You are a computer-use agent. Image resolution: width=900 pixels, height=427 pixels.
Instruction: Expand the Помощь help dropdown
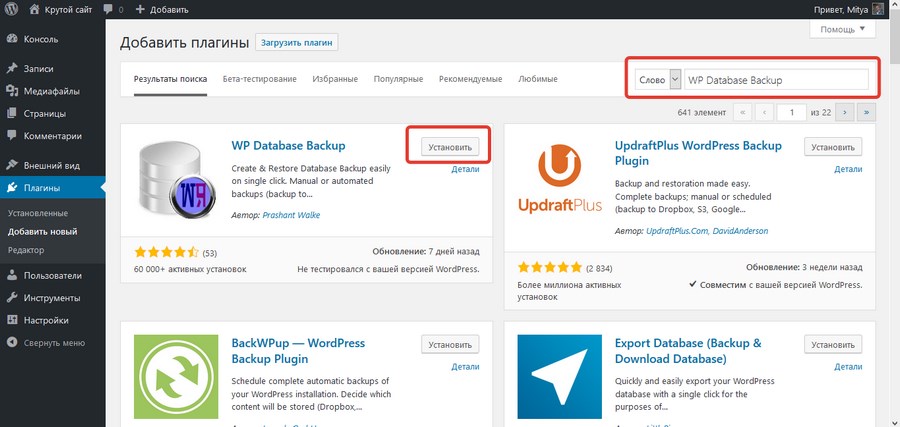[842, 29]
